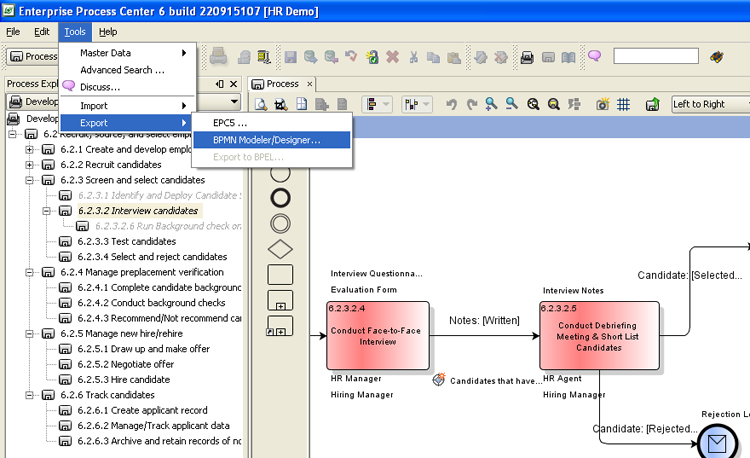Collapse the 6.2.5 Manage new hire/rehire node
Image resolution: width=750 pixels, height=458 pixels.
pyautogui.click(x=30, y=334)
